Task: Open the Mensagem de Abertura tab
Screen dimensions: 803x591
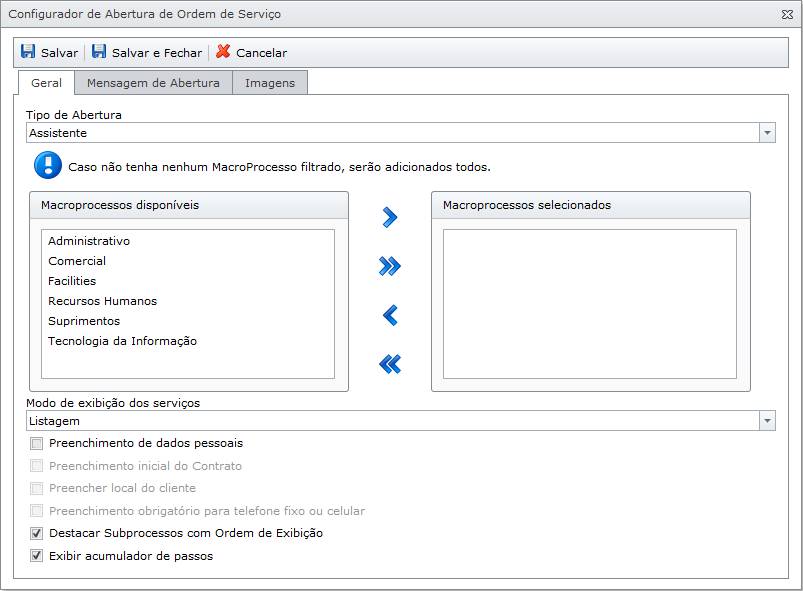Action: (x=153, y=83)
